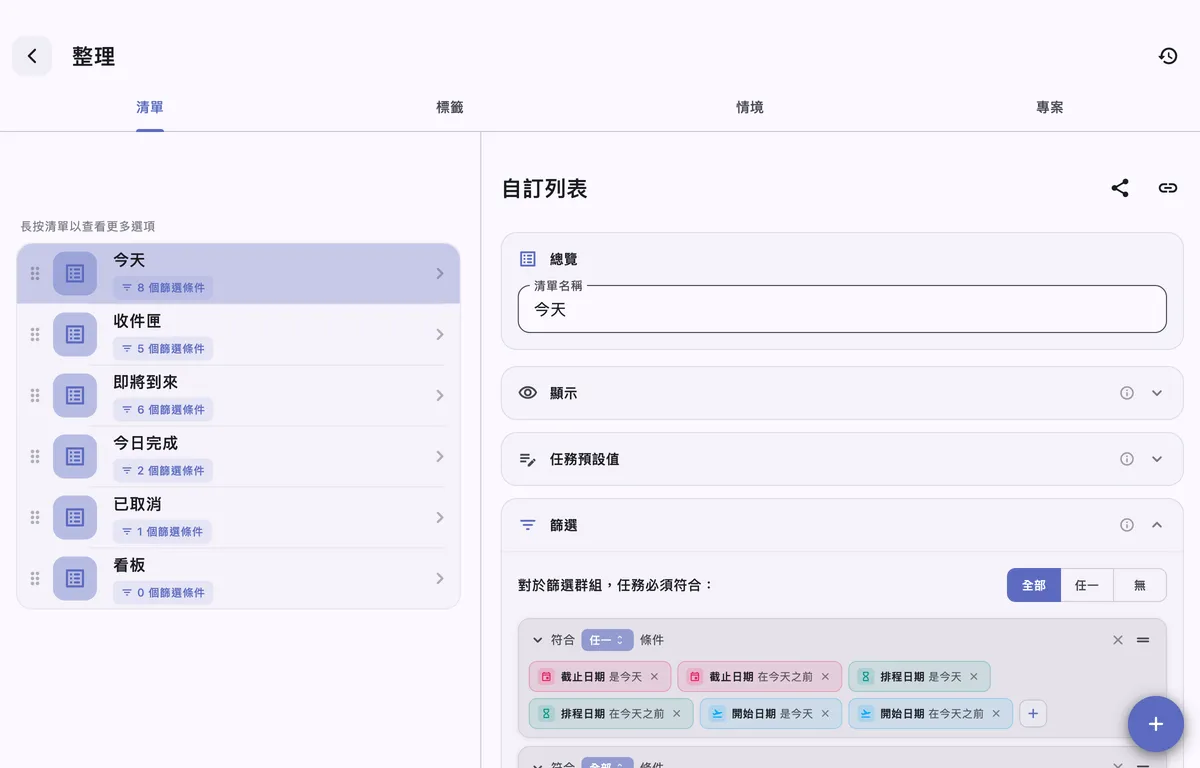Click the 2 個篩選條件 badge

pyautogui.click(x=163, y=471)
